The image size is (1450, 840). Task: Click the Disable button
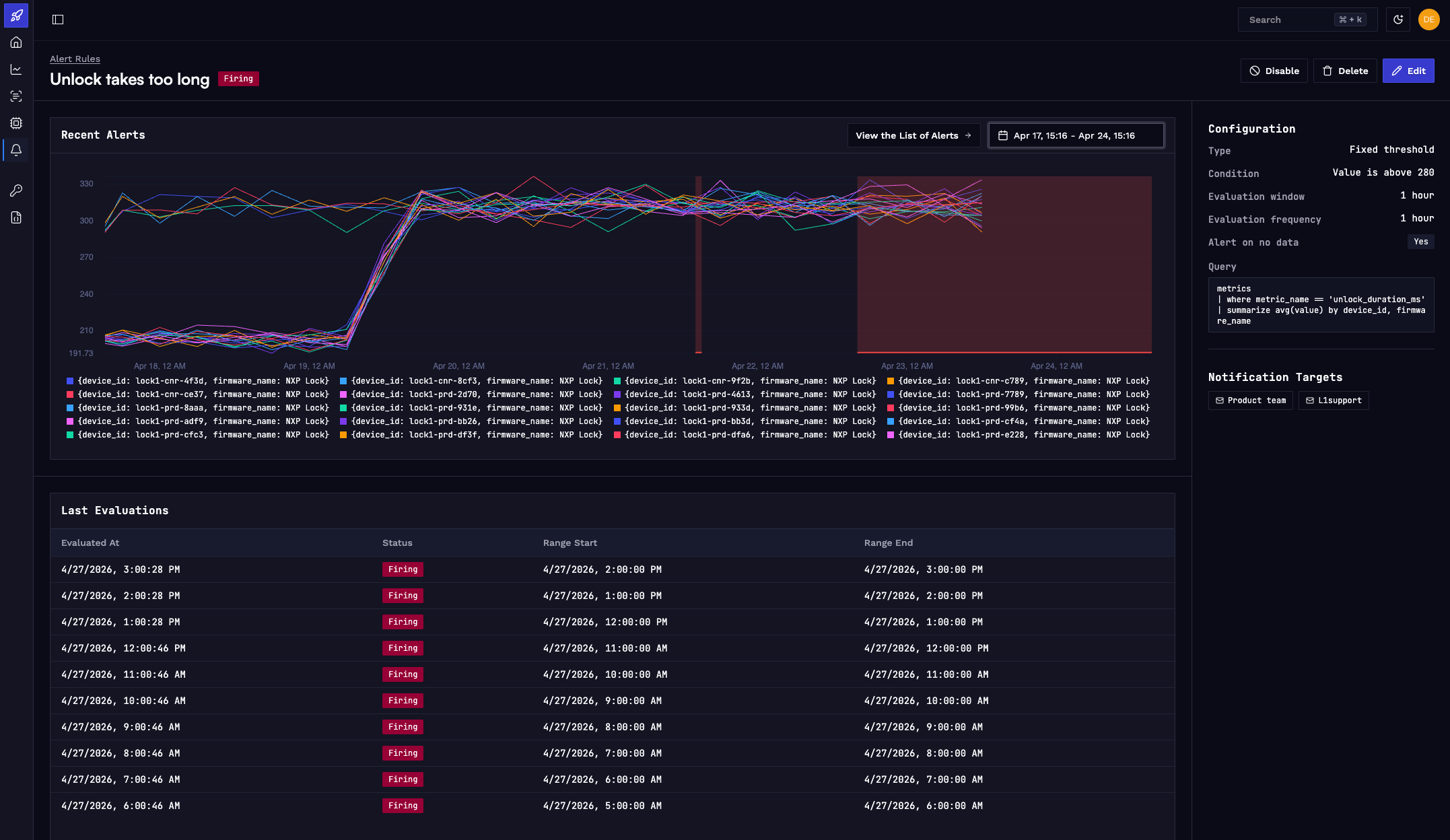tap(1274, 71)
